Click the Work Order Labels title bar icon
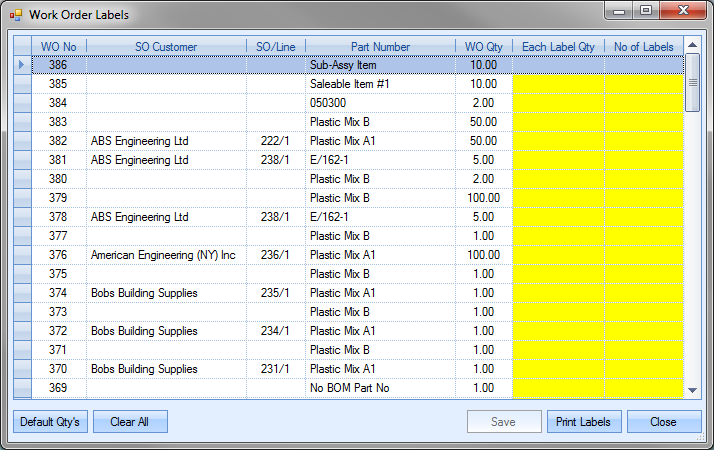Viewport: 714px width, 450px height. point(15,15)
